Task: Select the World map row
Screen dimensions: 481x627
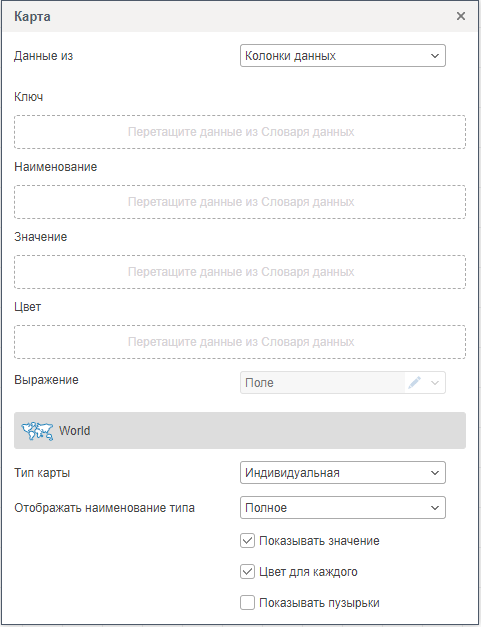Action: (x=240, y=430)
